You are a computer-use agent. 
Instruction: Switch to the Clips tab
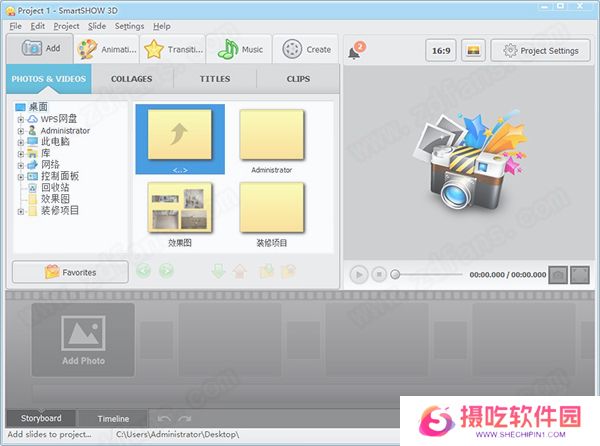click(298, 79)
